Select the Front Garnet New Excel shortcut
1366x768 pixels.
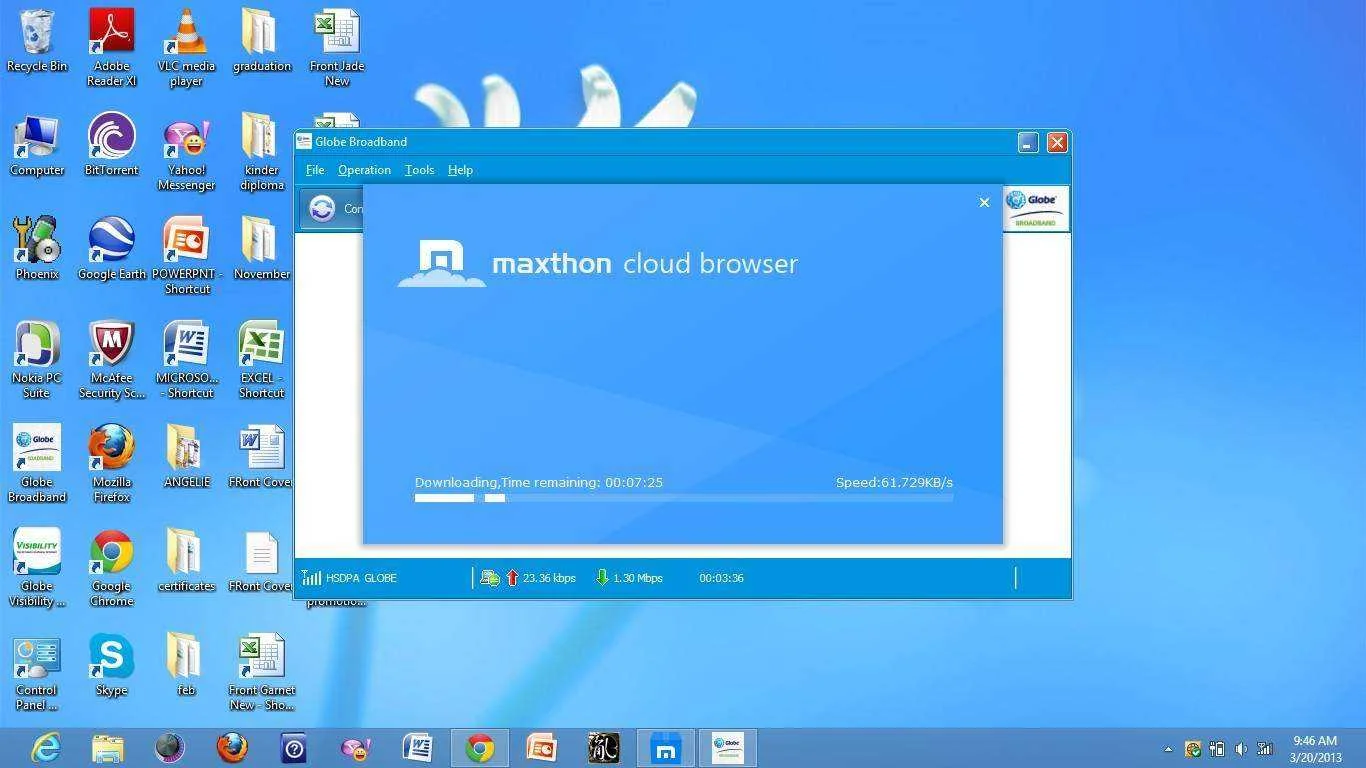[x=261, y=673]
